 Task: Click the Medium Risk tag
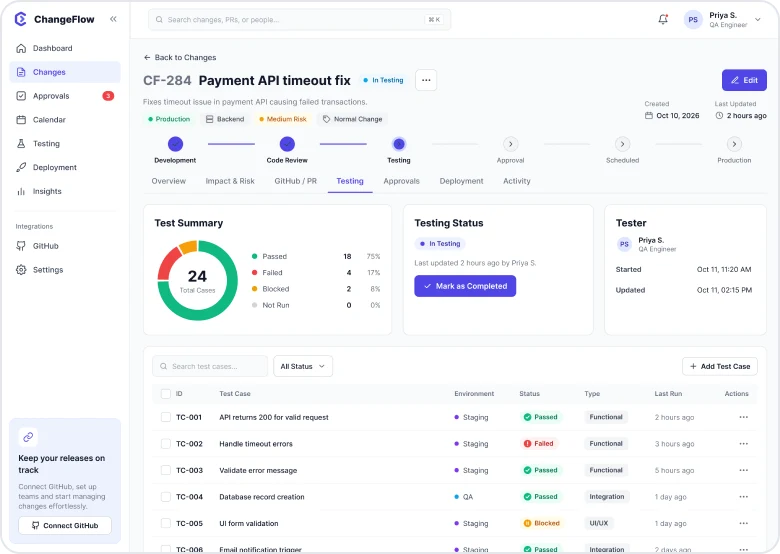pos(283,119)
